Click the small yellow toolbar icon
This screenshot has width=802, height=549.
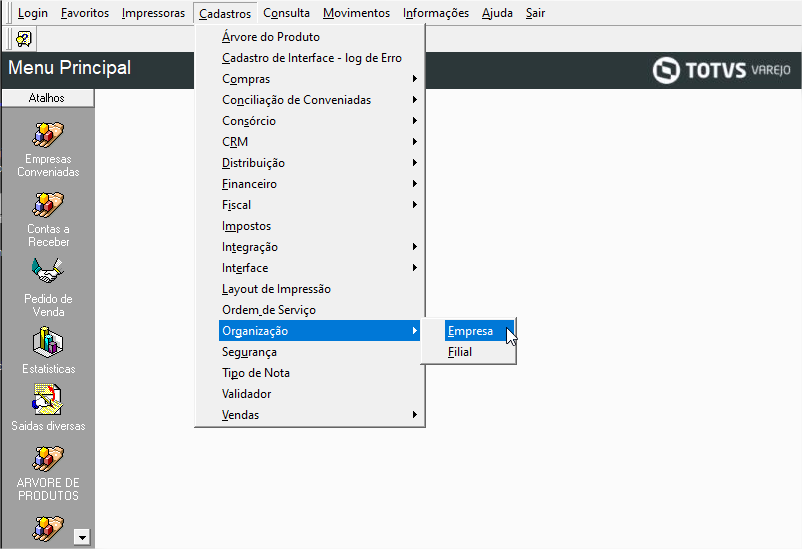[24, 39]
